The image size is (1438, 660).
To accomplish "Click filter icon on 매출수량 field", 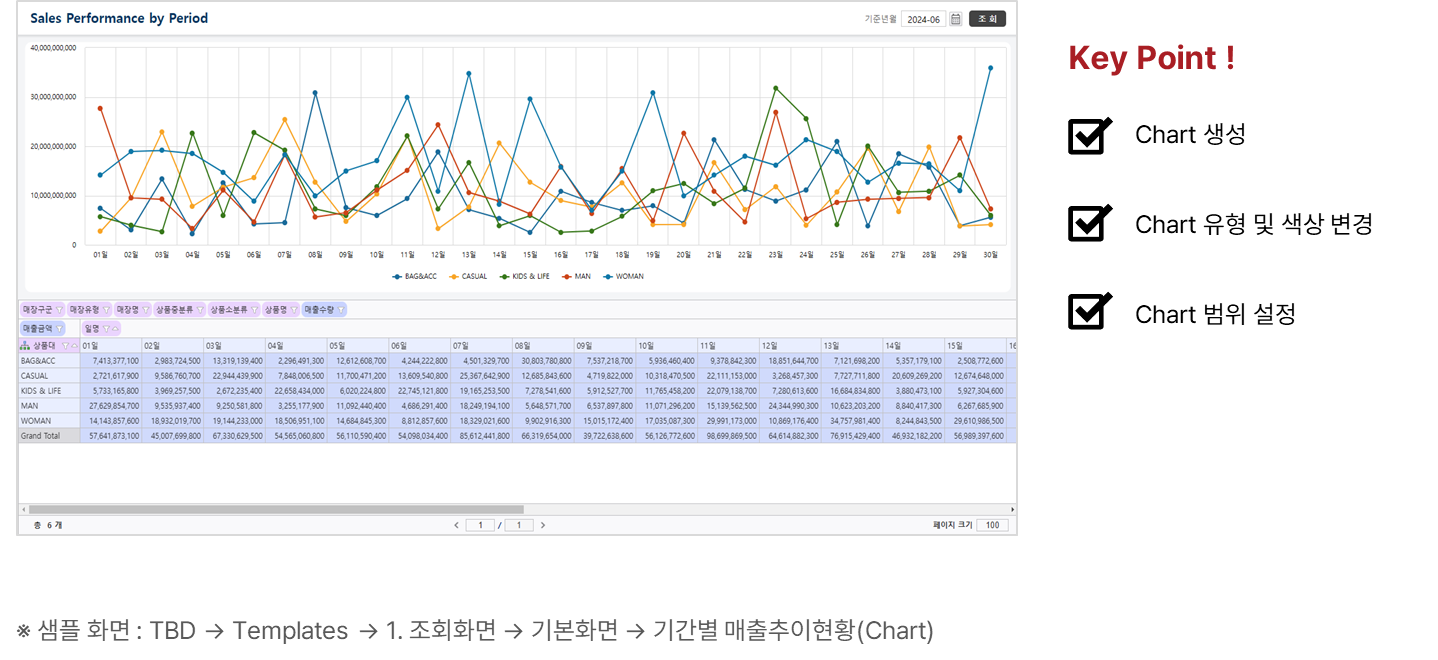I will point(341,310).
